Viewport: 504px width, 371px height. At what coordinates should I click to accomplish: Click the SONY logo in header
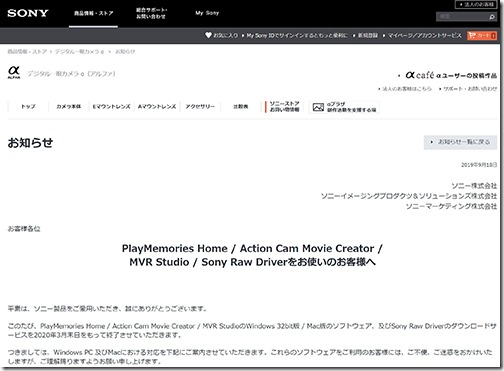[x=28, y=13]
